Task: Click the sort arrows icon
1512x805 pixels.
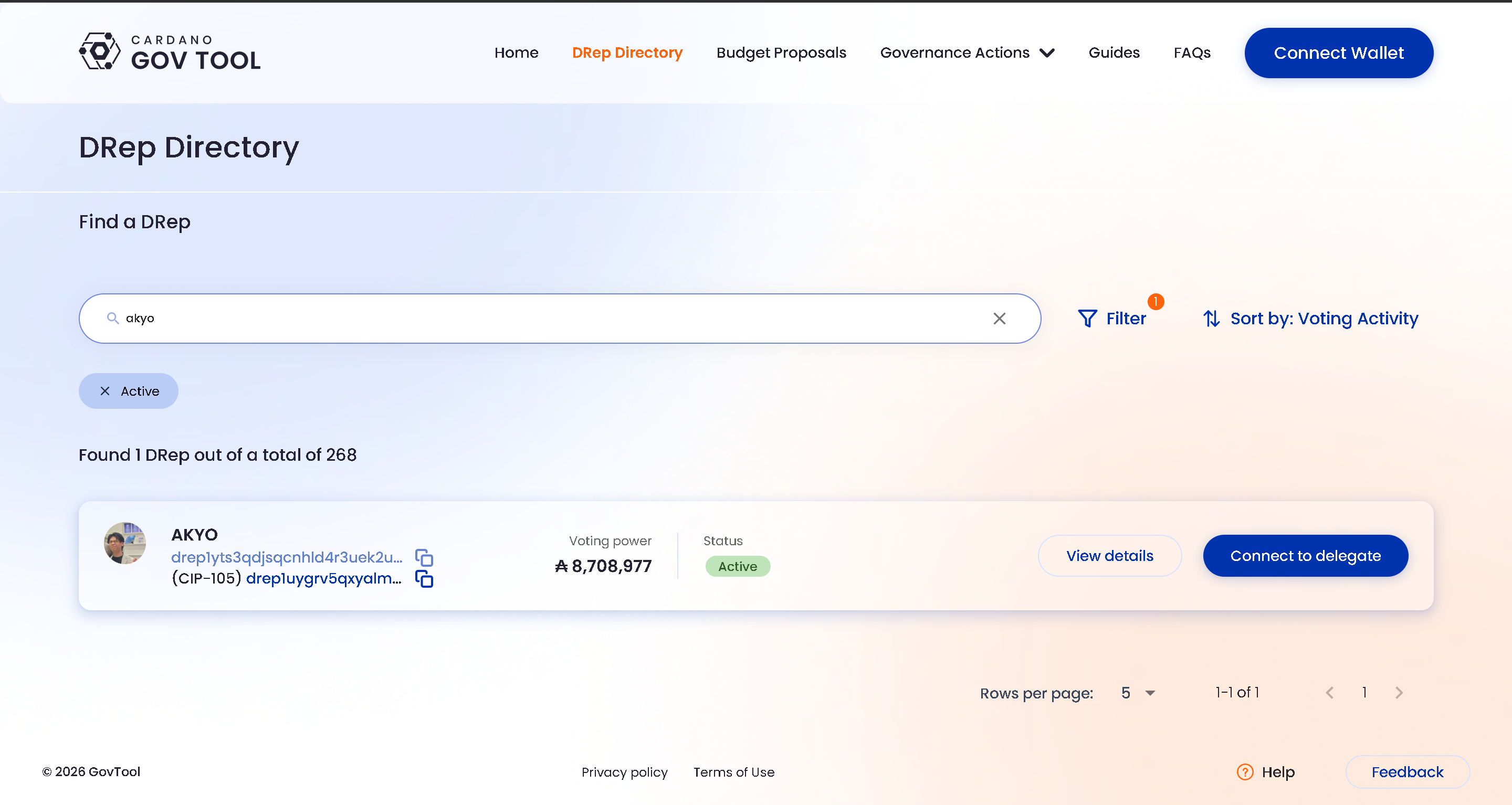Action: tap(1212, 319)
